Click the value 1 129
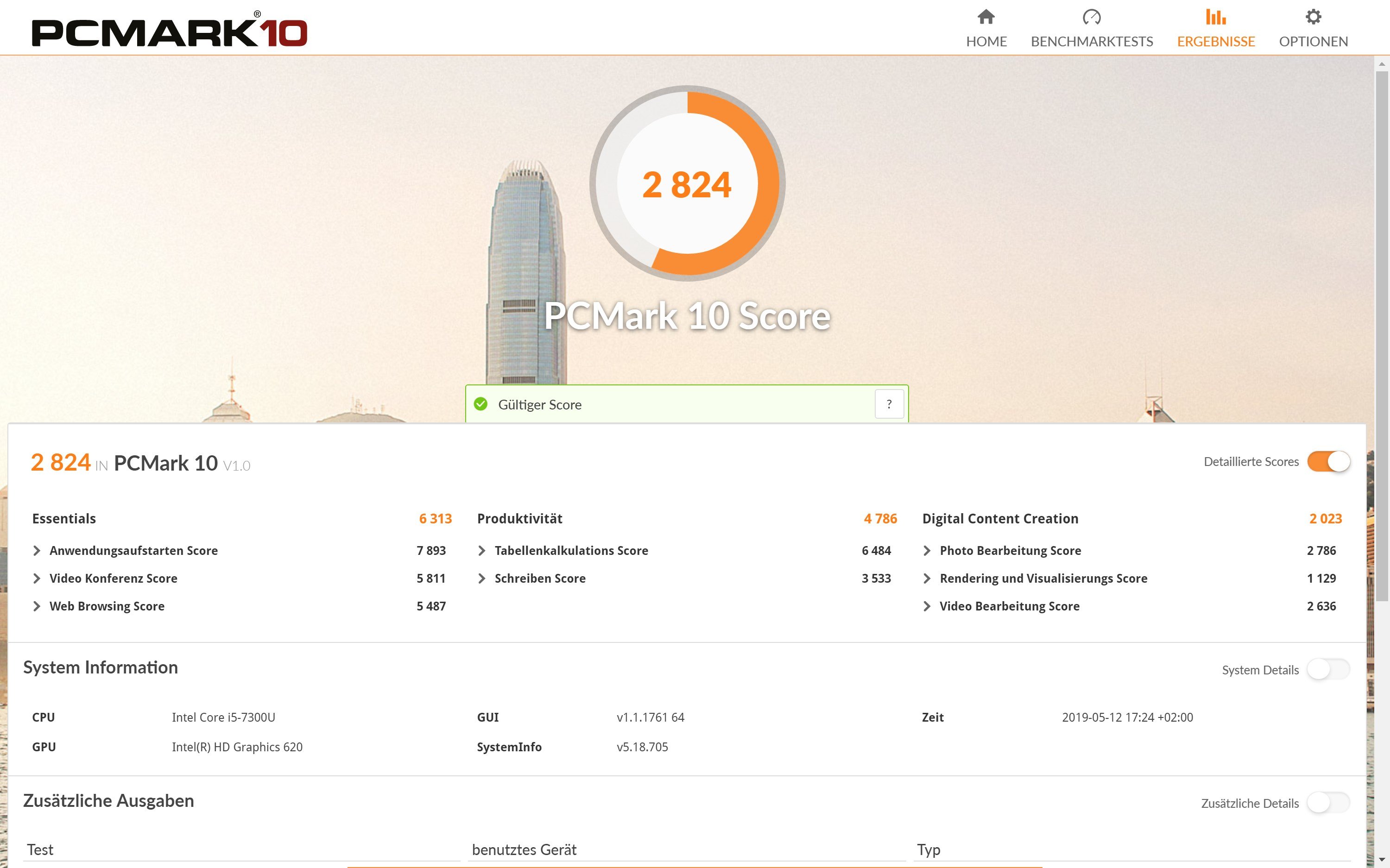This screenshot has width=1390, height=868. tap(1321, 578)
